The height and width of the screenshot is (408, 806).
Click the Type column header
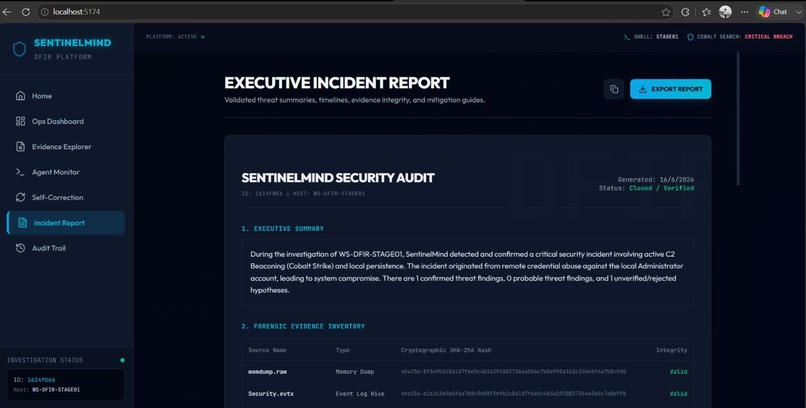click(x=342, y=350)
